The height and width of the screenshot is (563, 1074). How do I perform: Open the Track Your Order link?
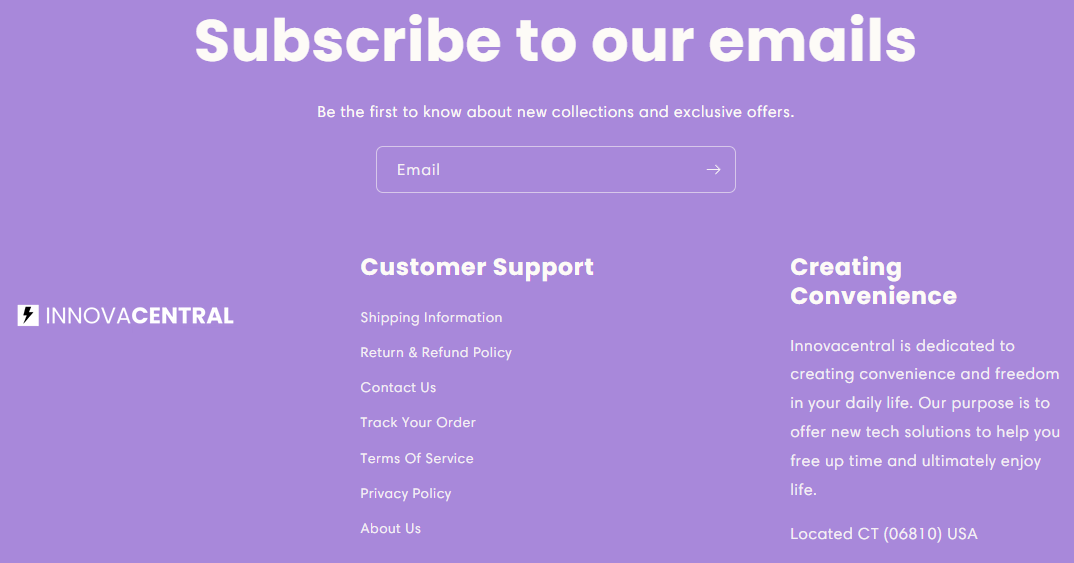pos(418,422)
